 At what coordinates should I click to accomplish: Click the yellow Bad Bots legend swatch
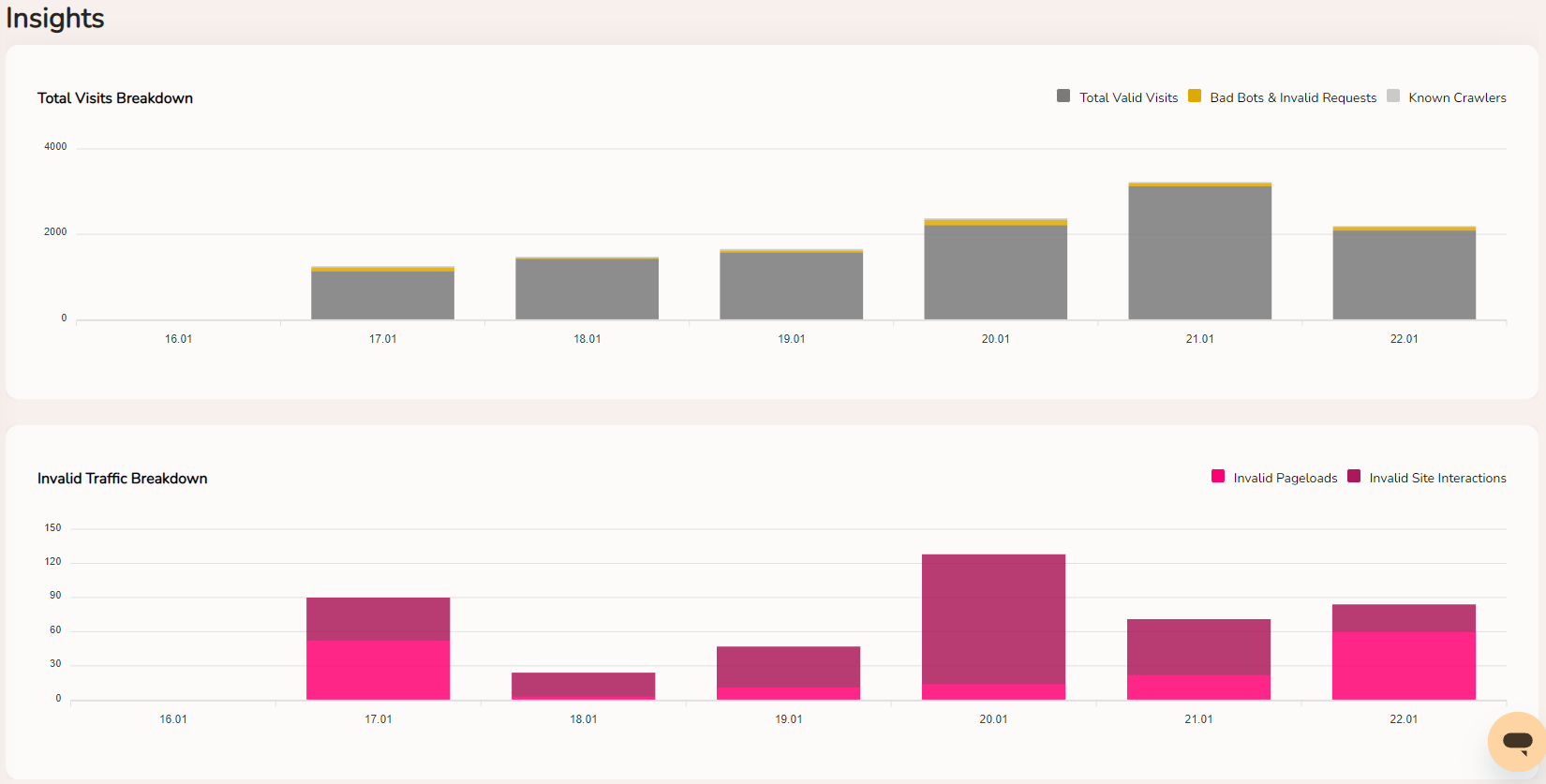click(x=1195, y=96)
